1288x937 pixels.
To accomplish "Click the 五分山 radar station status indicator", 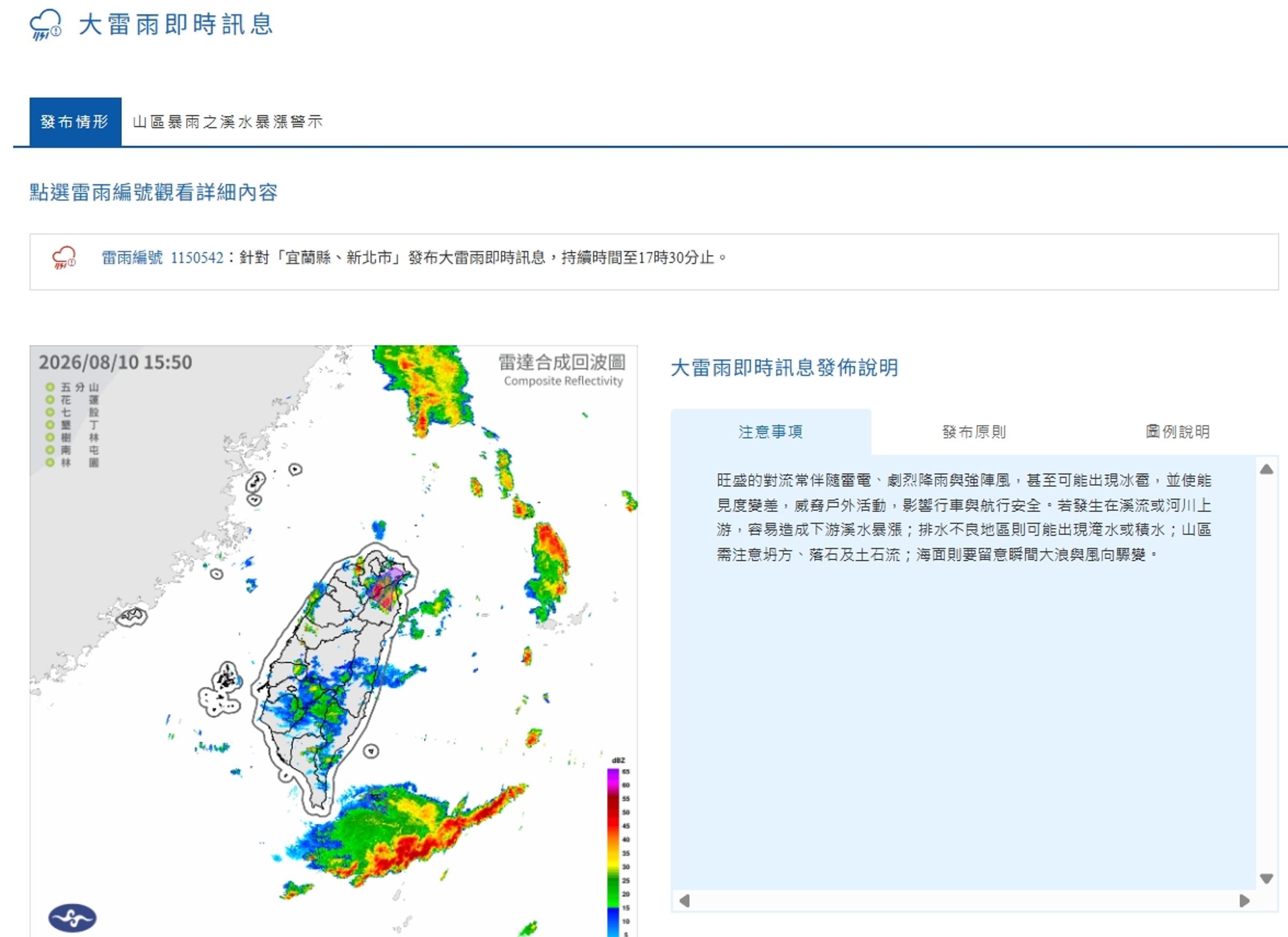I will coord(50,387).
